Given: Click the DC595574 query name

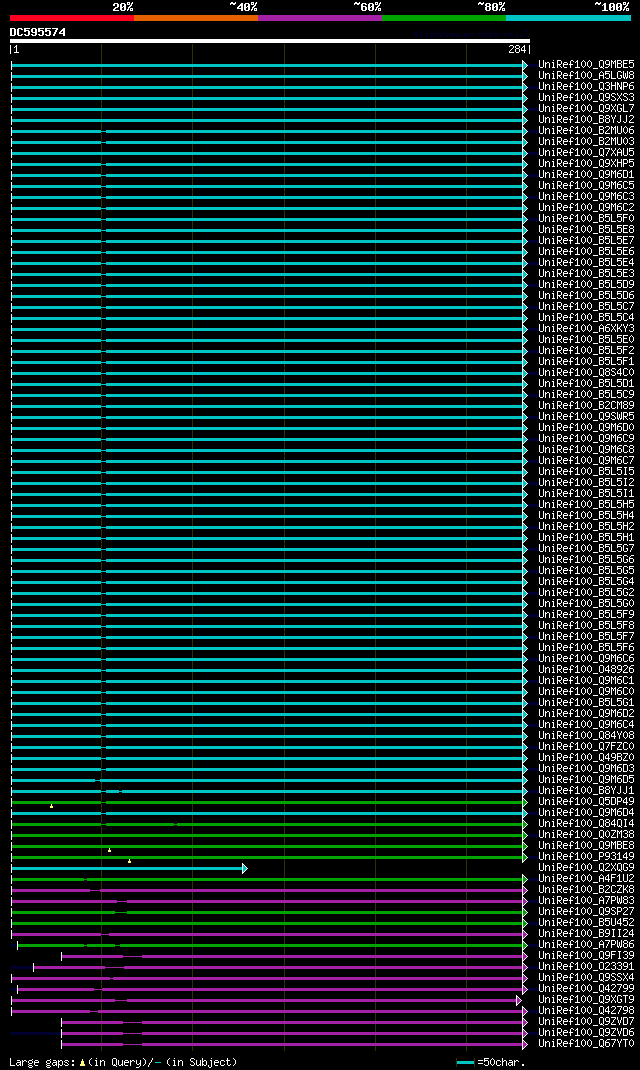Looking at the screenshot, I should tap(38, 32).
